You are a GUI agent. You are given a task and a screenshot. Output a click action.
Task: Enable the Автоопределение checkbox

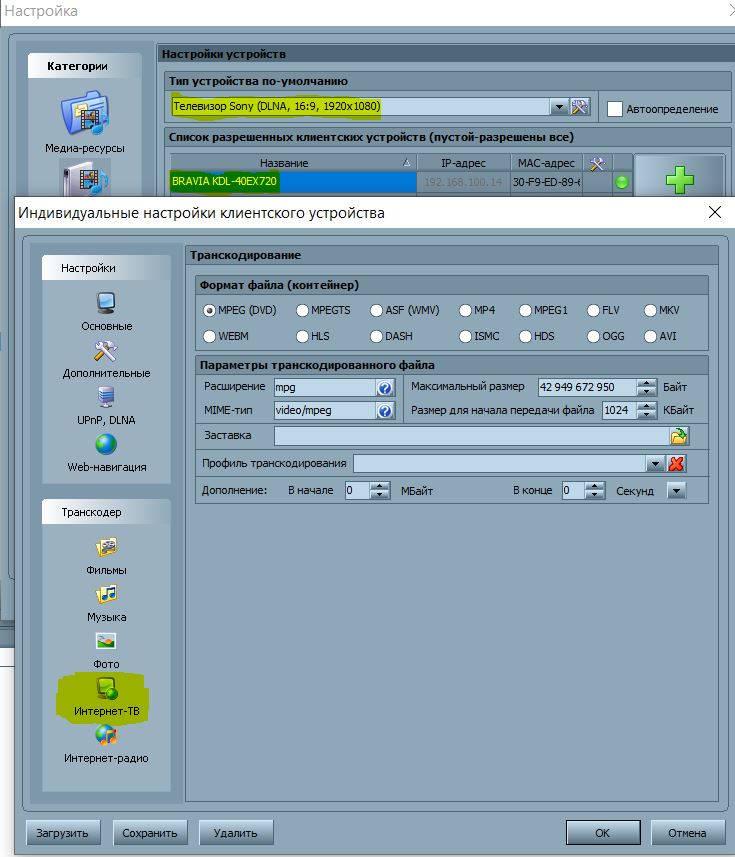click(615, 108)
